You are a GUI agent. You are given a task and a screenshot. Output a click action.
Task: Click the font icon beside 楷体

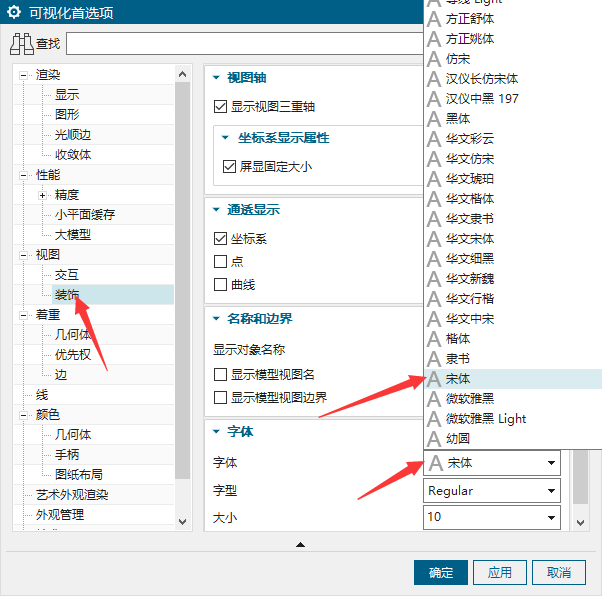coord(434,338)
